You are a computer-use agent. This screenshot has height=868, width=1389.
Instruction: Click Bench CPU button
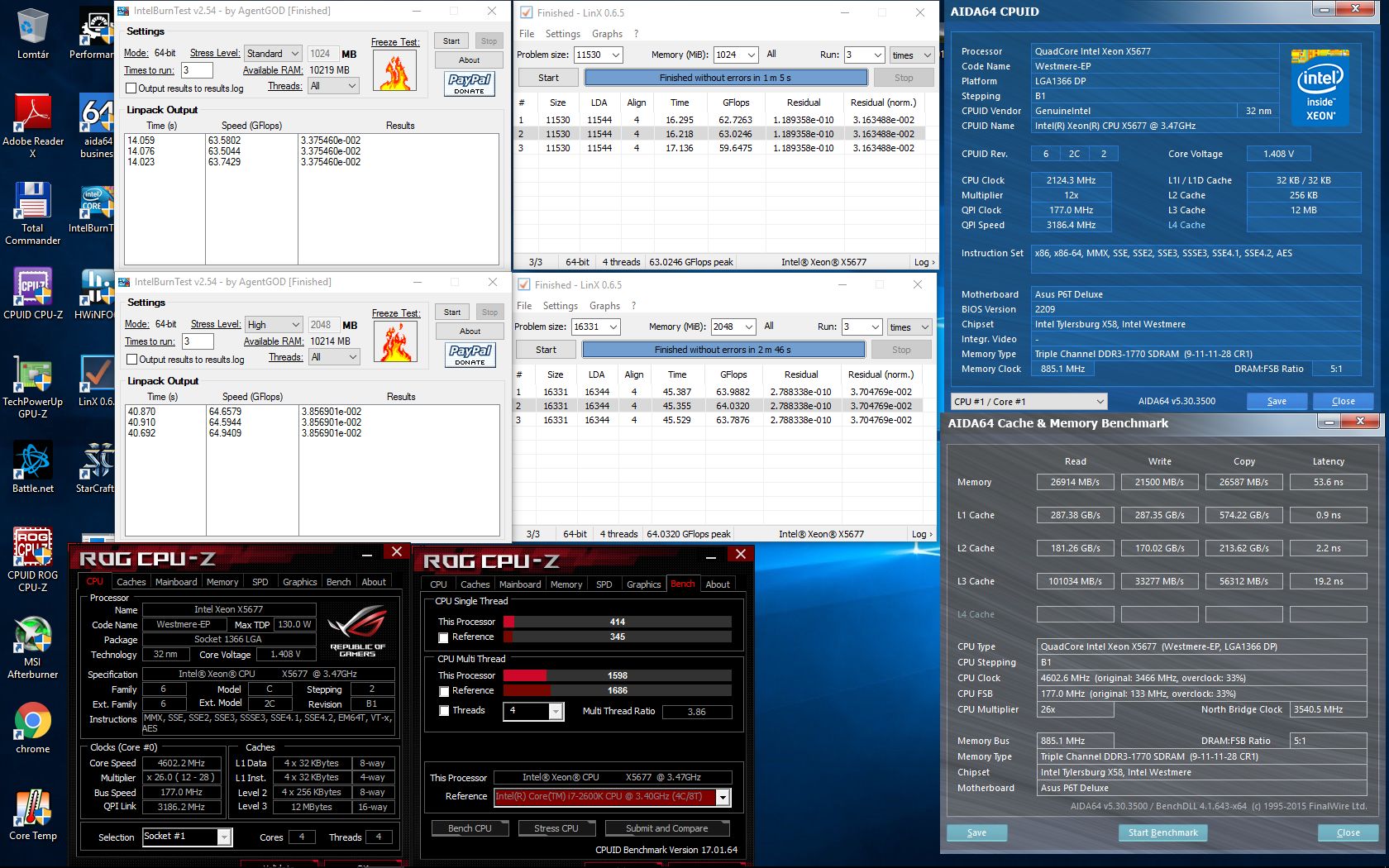[x=470, y=828]
